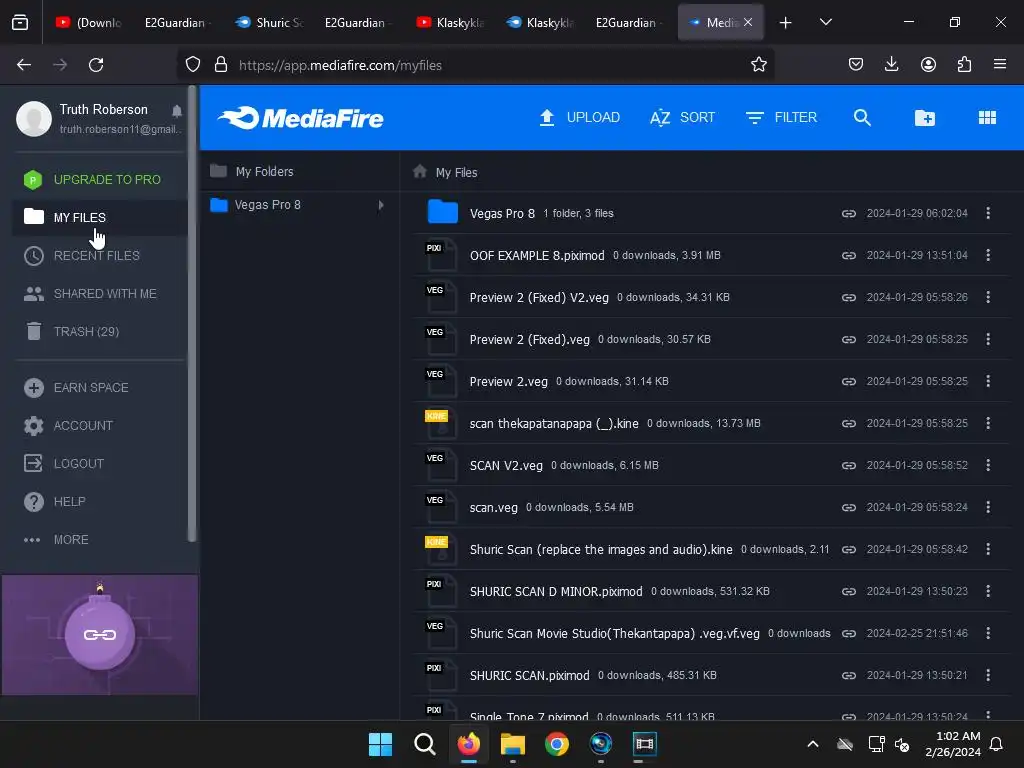1024x768 pixels.
Task: Create a new folder with the folder-plus icon
Action: pos(924,118)
